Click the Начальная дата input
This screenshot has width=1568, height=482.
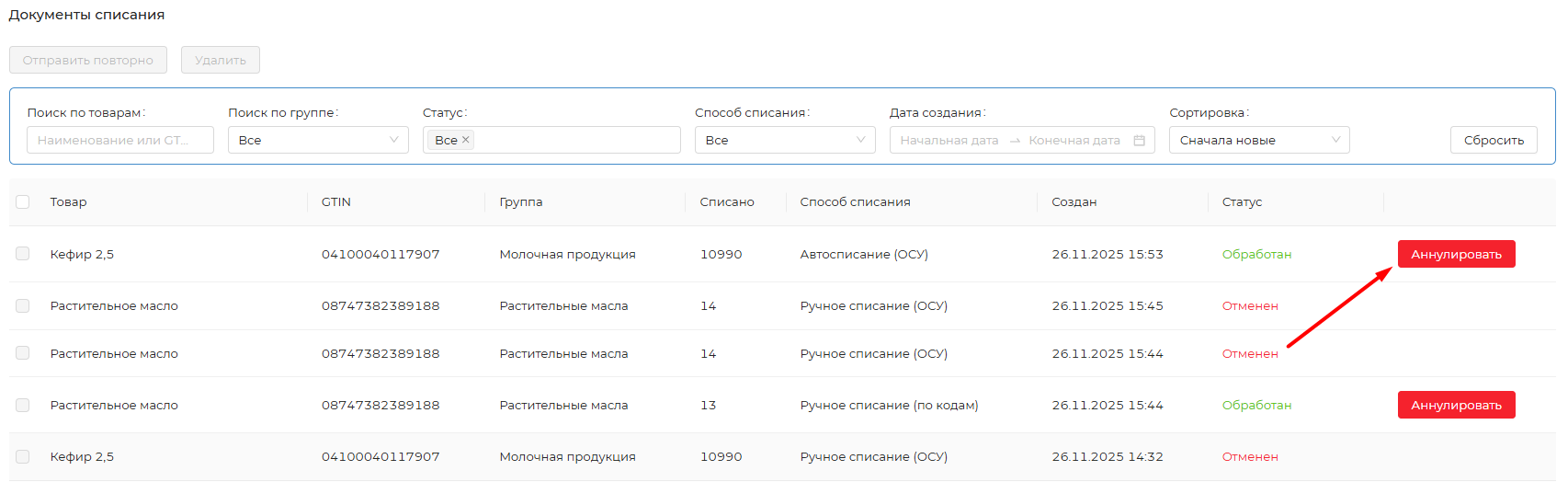click(949, 141)
